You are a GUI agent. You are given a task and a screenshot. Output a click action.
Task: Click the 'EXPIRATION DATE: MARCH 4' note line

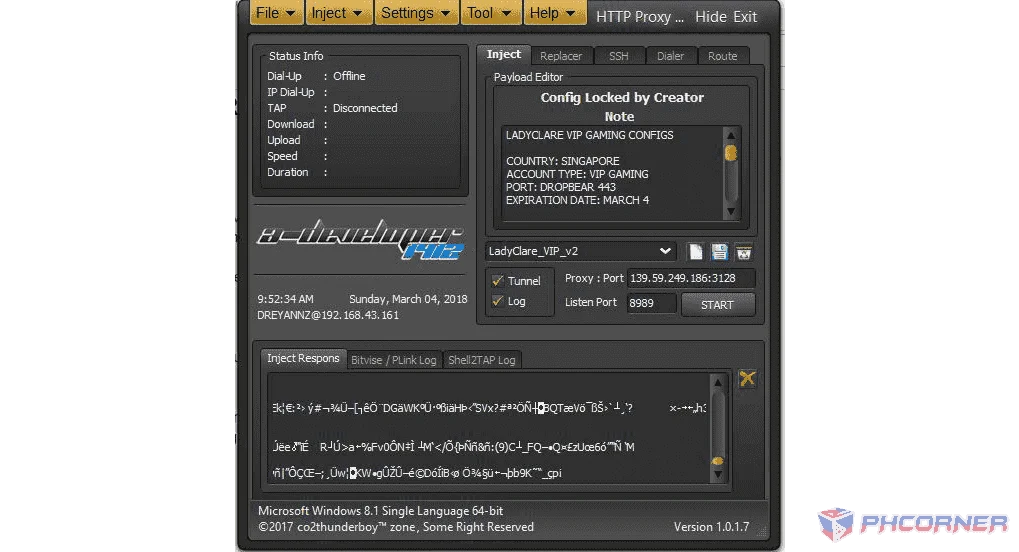578,200
